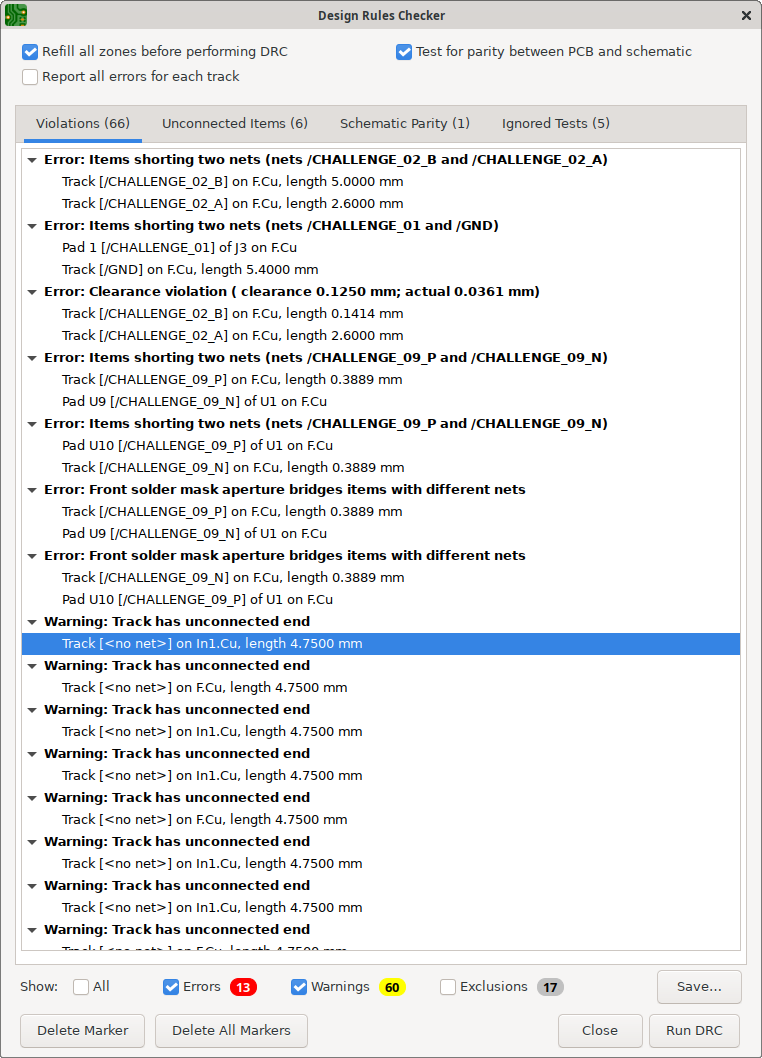
Task: Click the Delete All Markers button
Action: 231,1030
